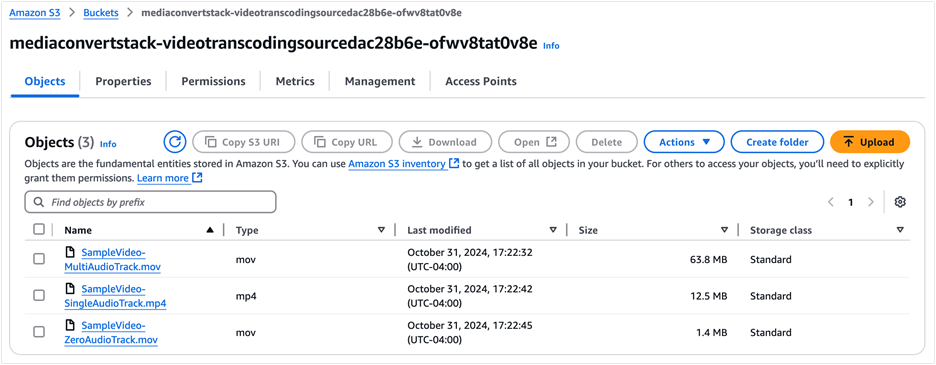936x365 pixels.
Task: Sort by Storage class column arrow
Action: coord(900,230)
